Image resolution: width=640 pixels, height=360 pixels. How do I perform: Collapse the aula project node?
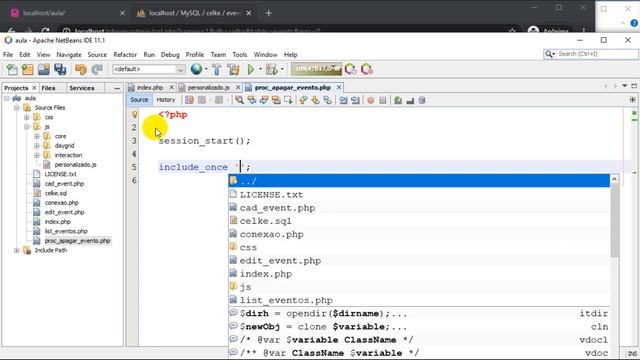pos(7,98)
